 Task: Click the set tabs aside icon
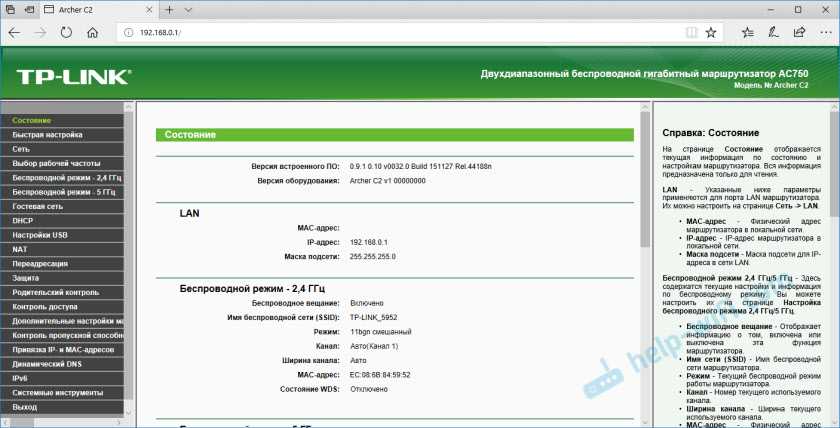[30, 10]
